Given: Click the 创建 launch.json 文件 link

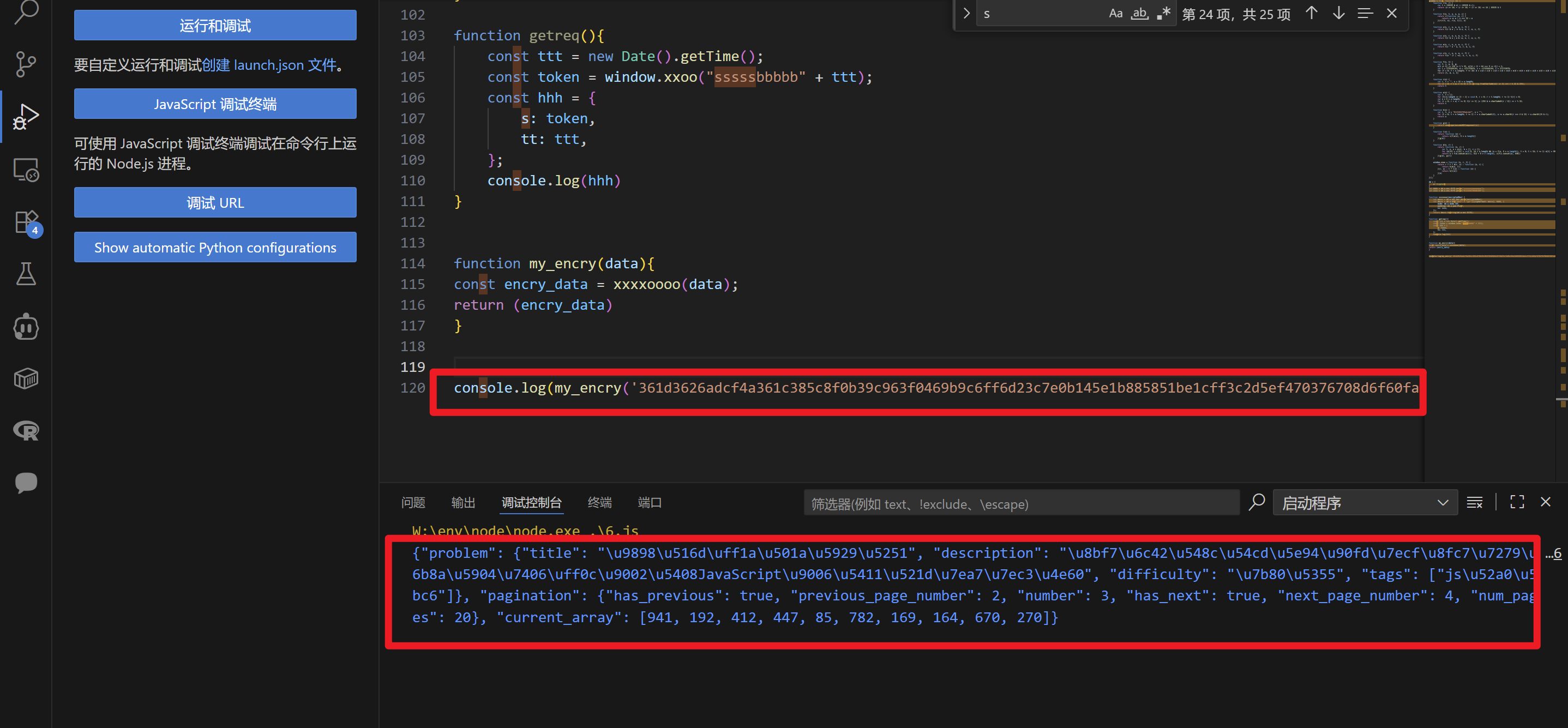Looking at the screenshot, I should [x=268, y=65].
